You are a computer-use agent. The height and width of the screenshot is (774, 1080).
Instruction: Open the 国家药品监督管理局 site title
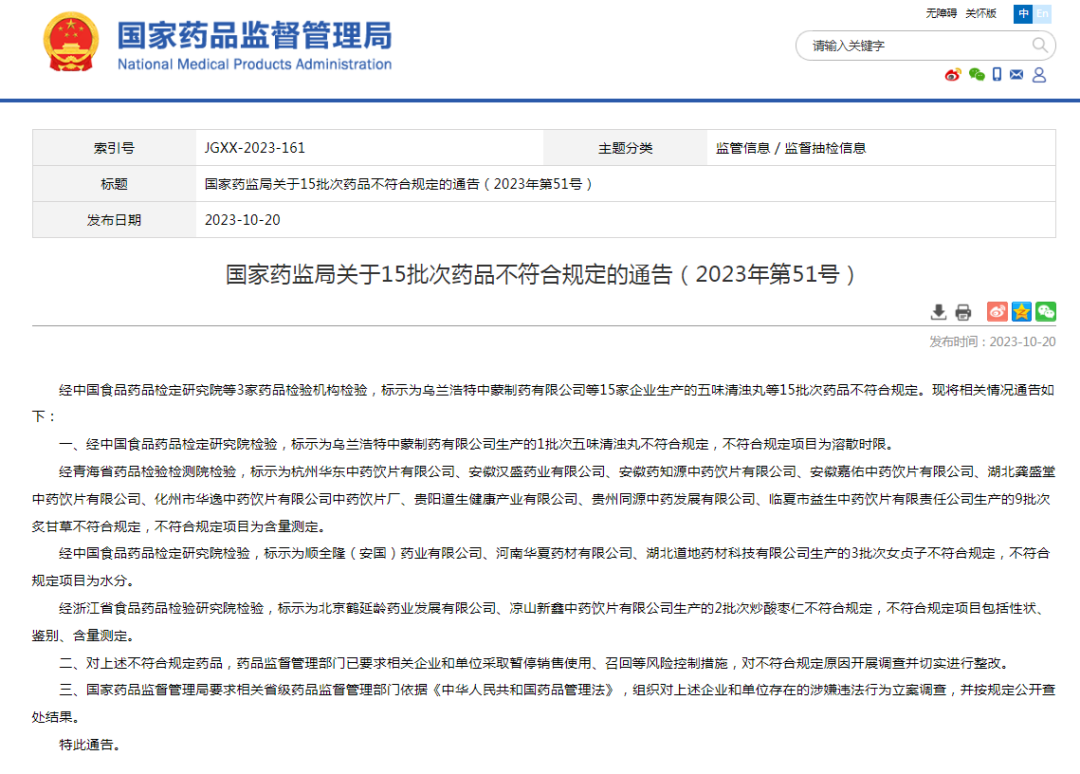coord(254,35)
